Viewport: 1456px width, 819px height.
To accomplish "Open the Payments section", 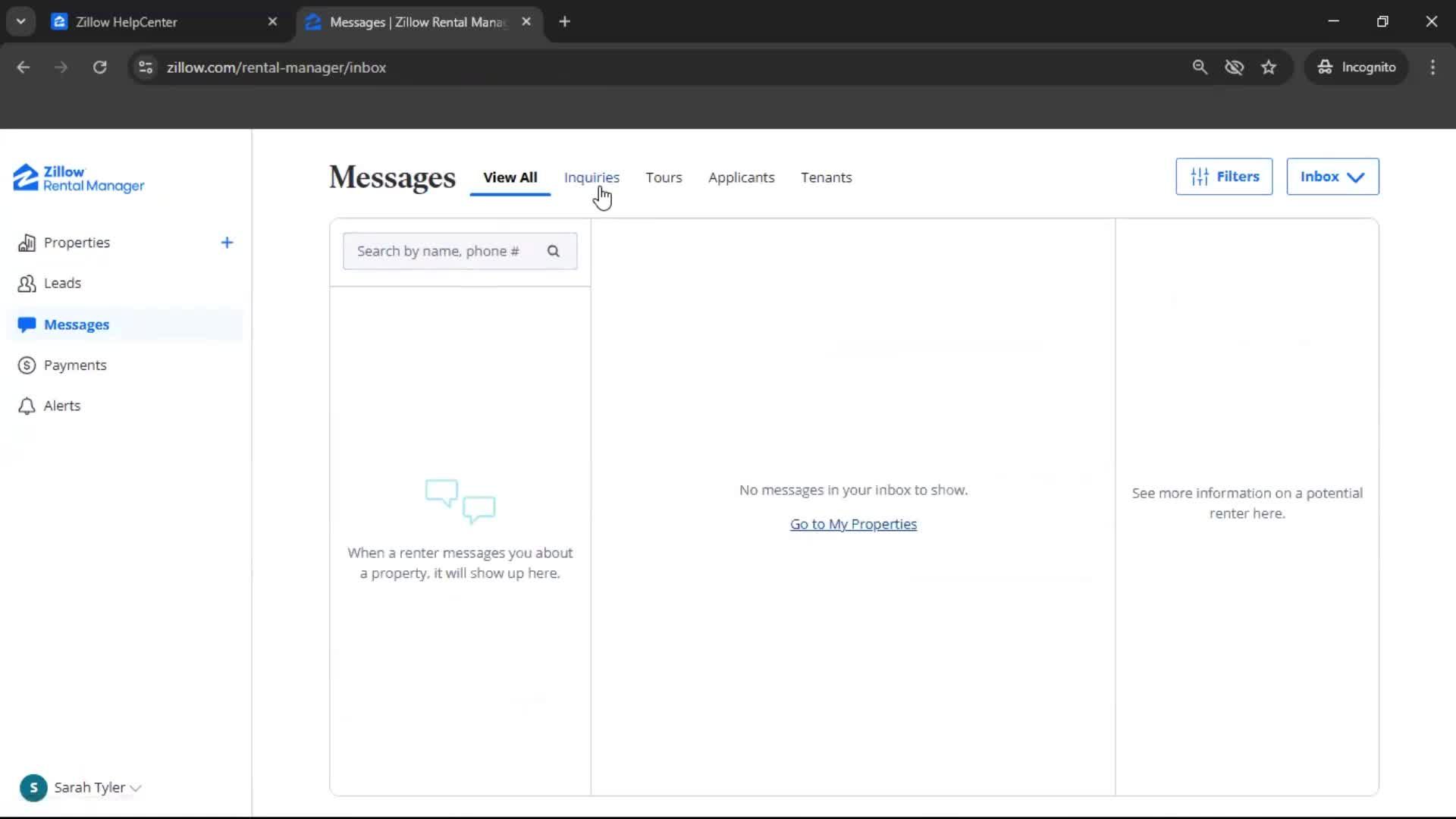I will (x=76, y=365).
